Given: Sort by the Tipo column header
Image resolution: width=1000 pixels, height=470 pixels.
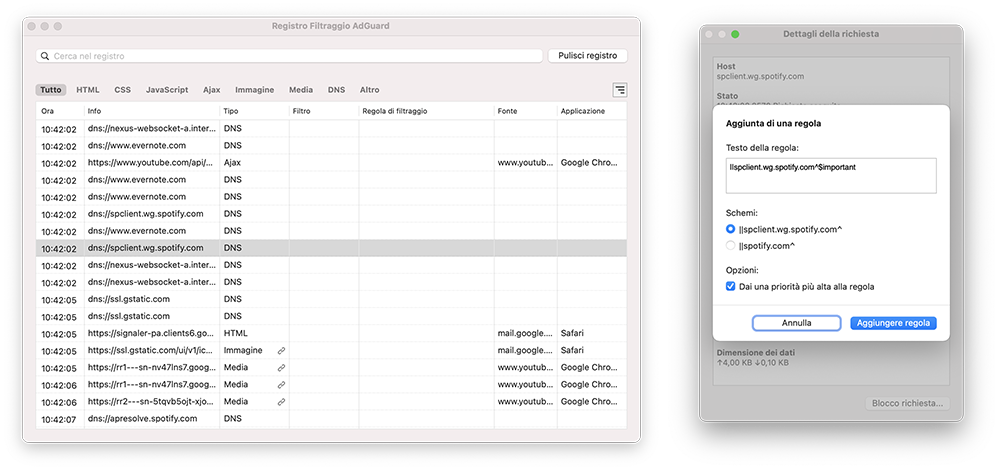Looking at the screenshot, I should (x=254, y=111).
